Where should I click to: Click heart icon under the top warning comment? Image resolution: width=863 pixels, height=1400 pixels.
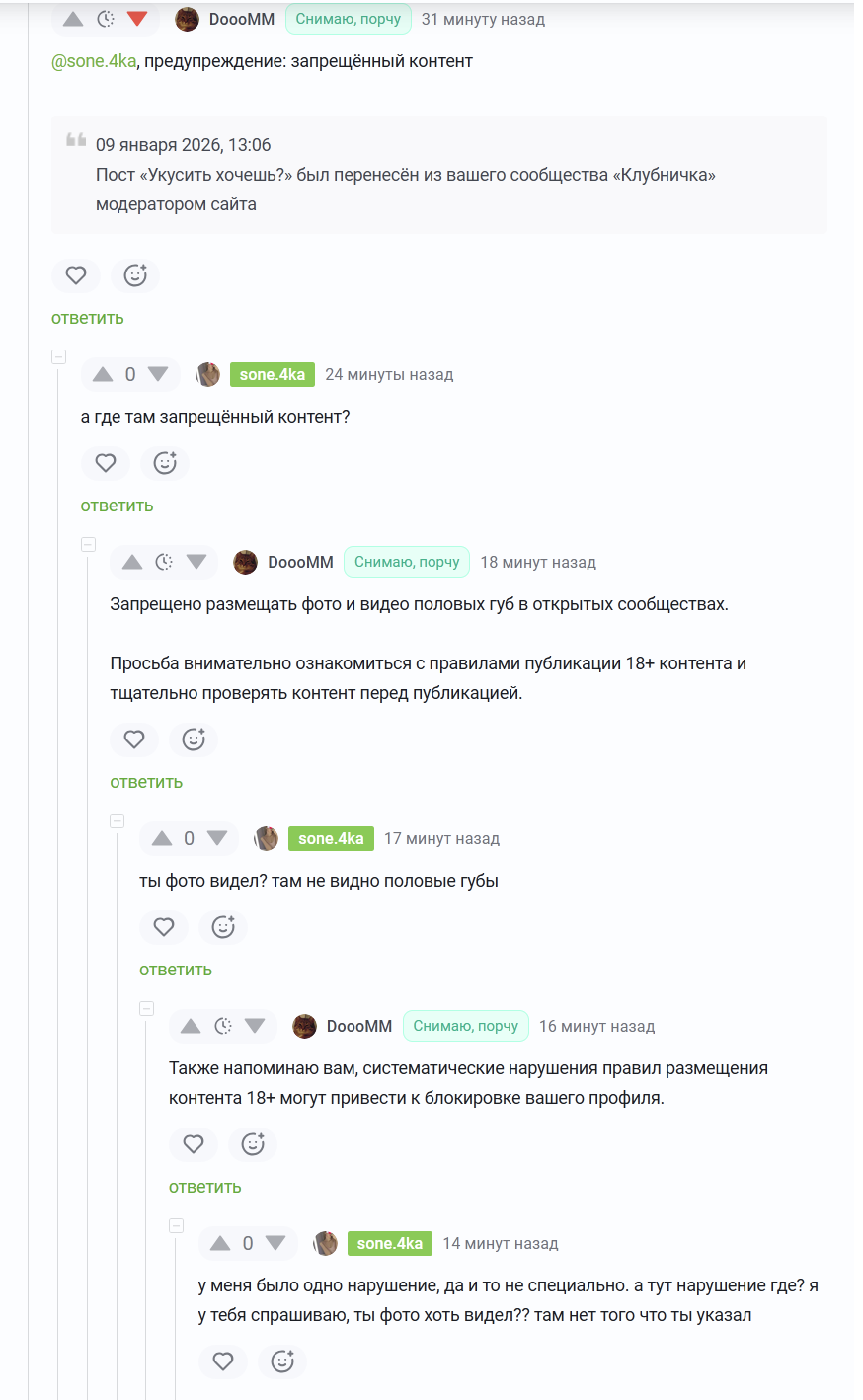click(x=76, y=275)
